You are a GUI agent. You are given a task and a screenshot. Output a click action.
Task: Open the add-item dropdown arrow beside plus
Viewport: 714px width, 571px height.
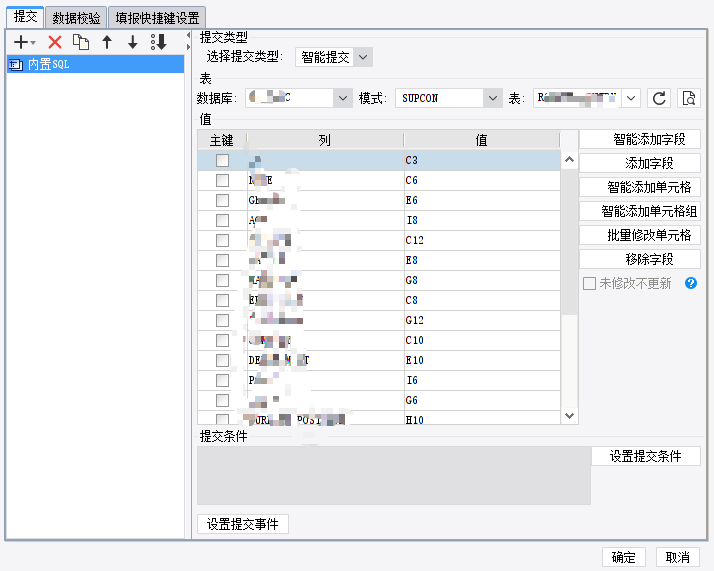click(33, 43)
